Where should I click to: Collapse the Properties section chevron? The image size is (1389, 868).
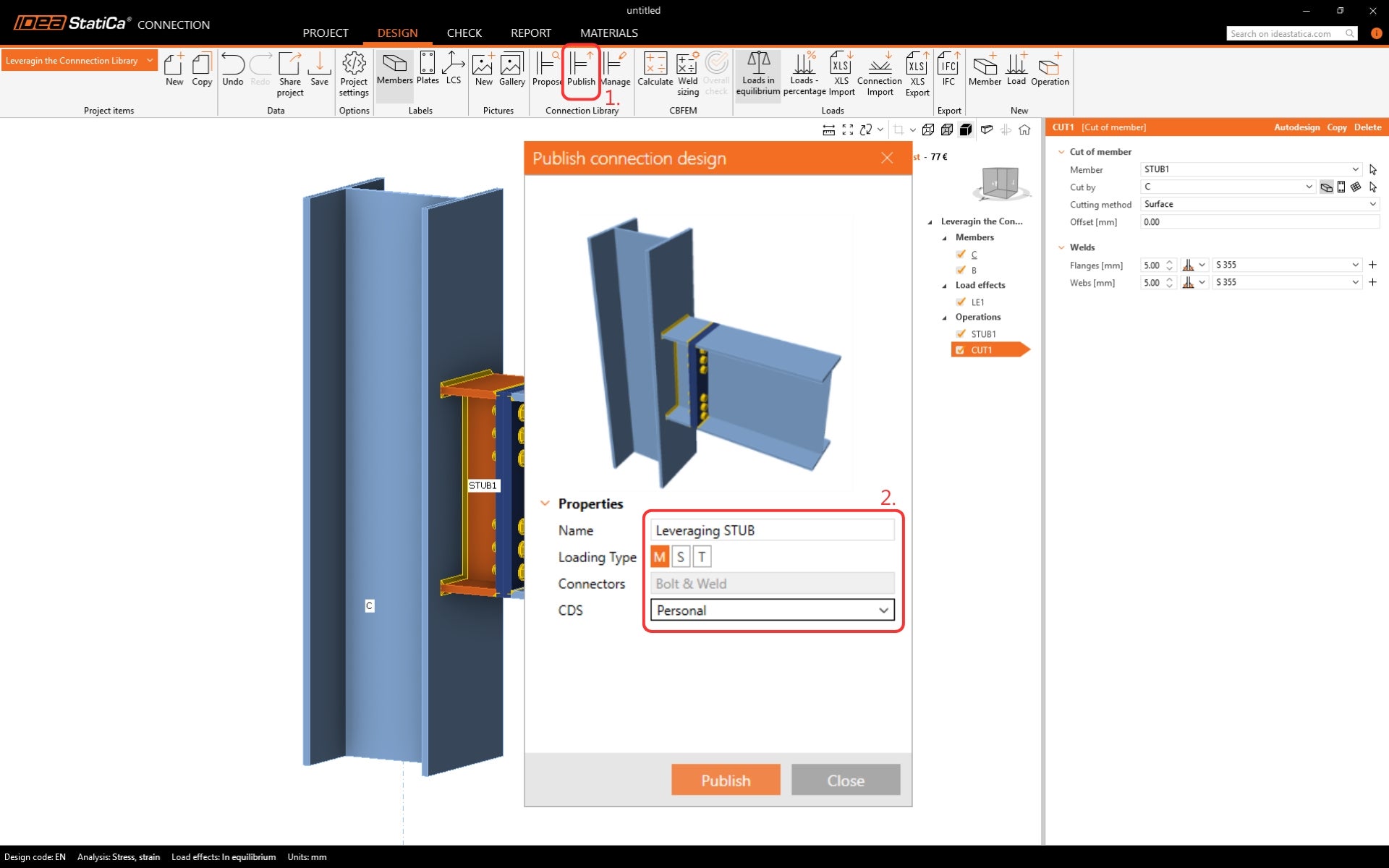pos(545,503)
